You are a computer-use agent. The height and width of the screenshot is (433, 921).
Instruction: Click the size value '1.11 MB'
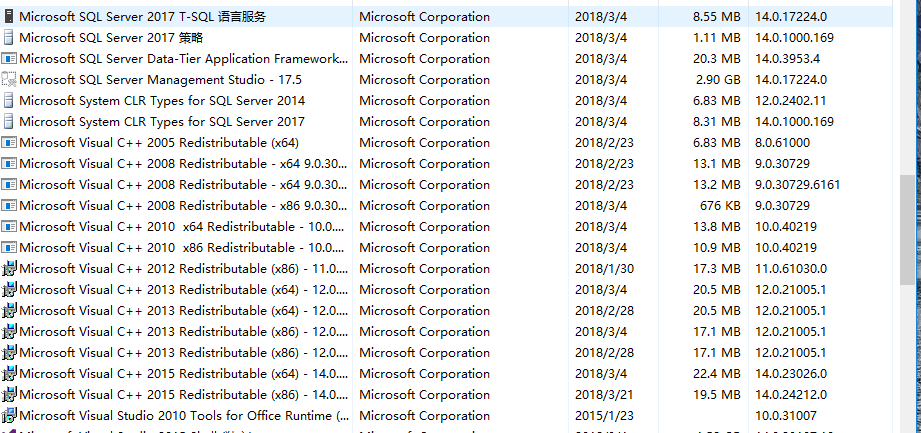(717, 38)
